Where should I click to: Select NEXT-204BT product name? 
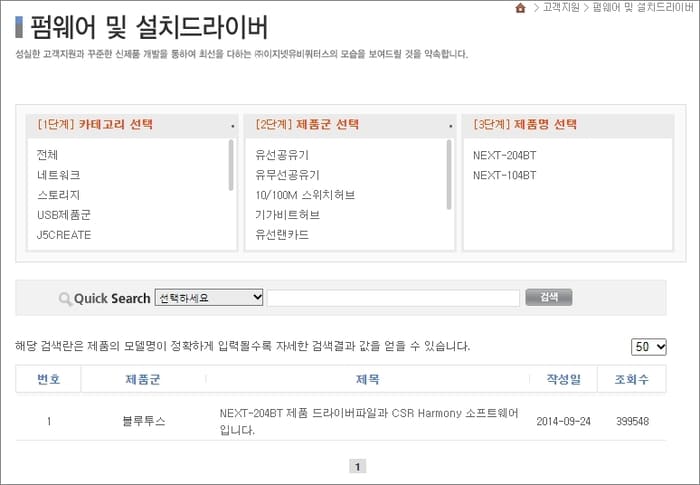coord(505,155)
